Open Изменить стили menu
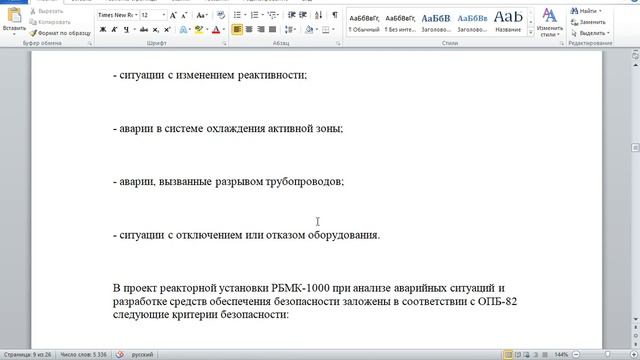Image resolution: width=640 pixels, height=360 pixels. (x=550, y=22)
